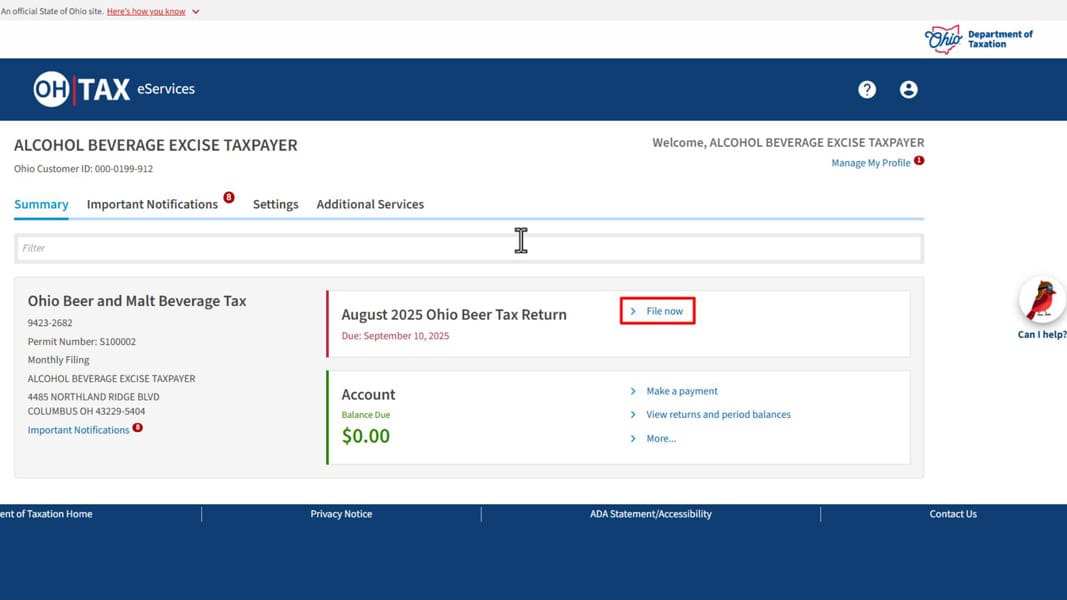This screenshot has width=1067, height=600.
Task: Go to the Additional Services tab
Action: [370, 204]
